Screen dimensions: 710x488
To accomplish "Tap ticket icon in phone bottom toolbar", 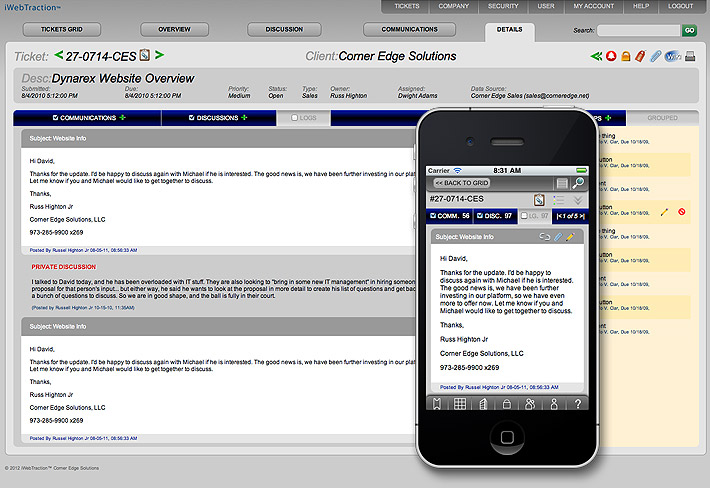I will pos(437,404).
